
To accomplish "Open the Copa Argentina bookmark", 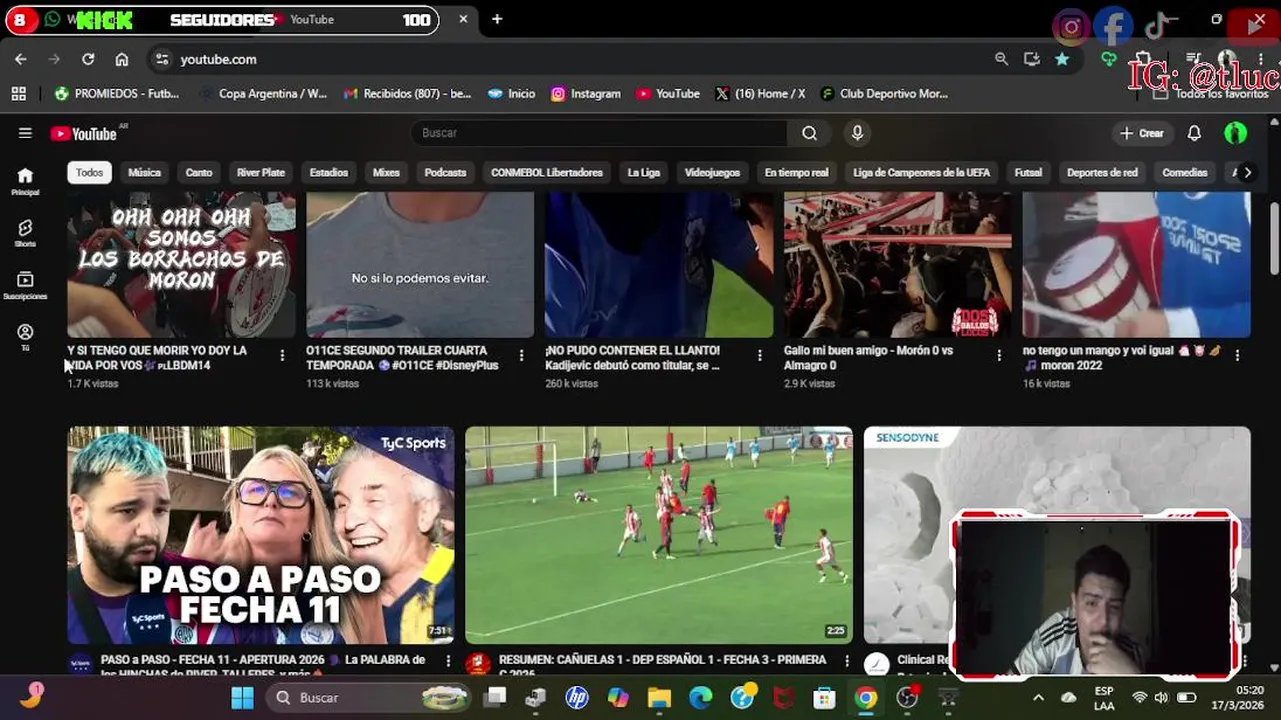I will pos(262,93).
